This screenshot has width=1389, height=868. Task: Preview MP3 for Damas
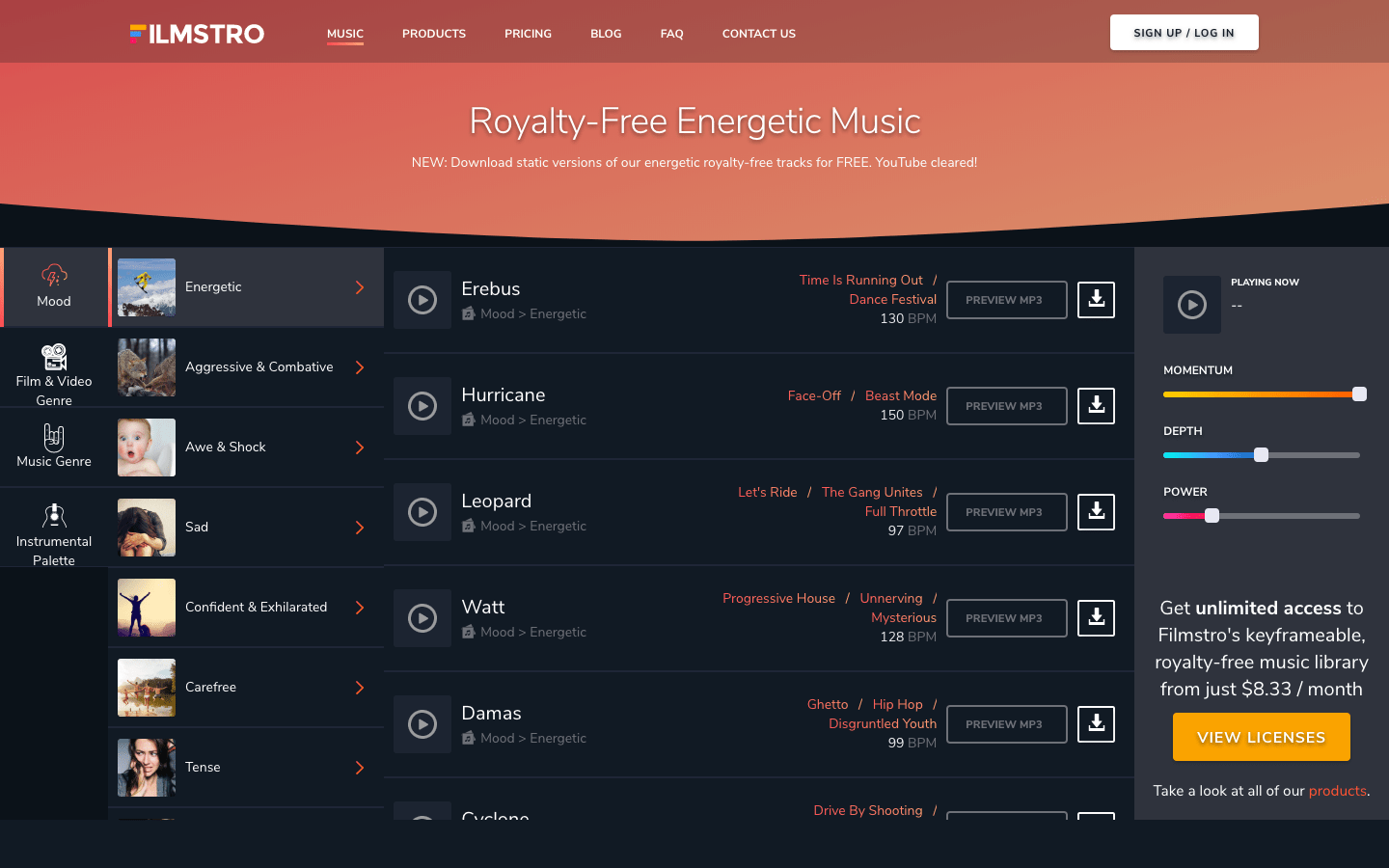coord(1007,724)
